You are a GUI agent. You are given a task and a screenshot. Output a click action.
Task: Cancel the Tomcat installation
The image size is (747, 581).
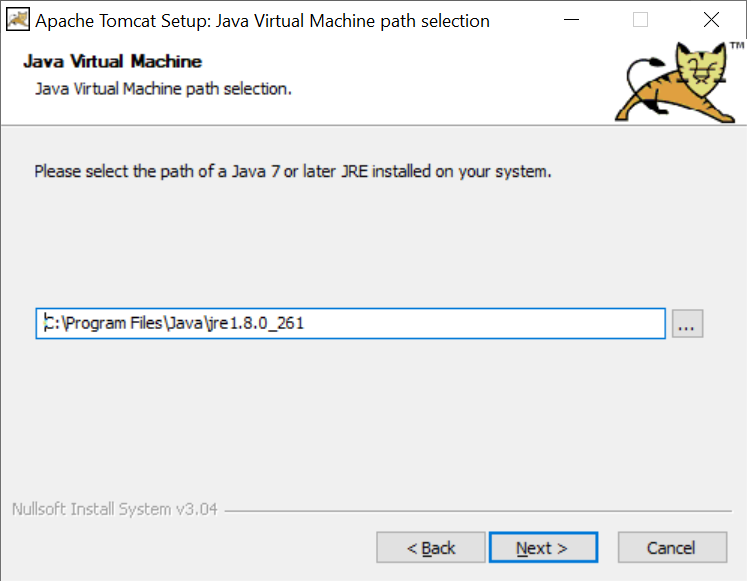click(x=672, y=548)
